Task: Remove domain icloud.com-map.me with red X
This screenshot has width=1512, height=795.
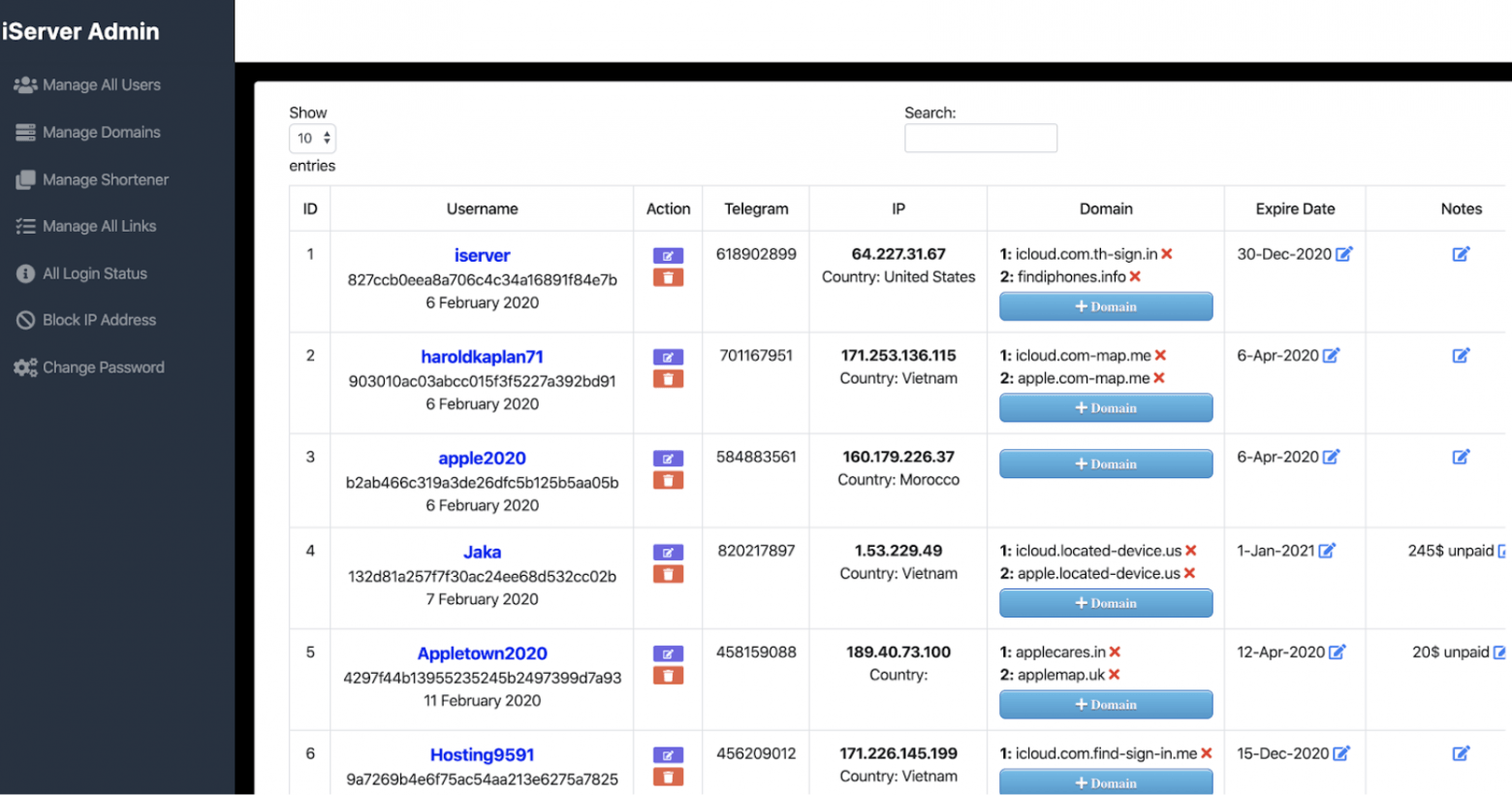Action: coord(1160,356)
